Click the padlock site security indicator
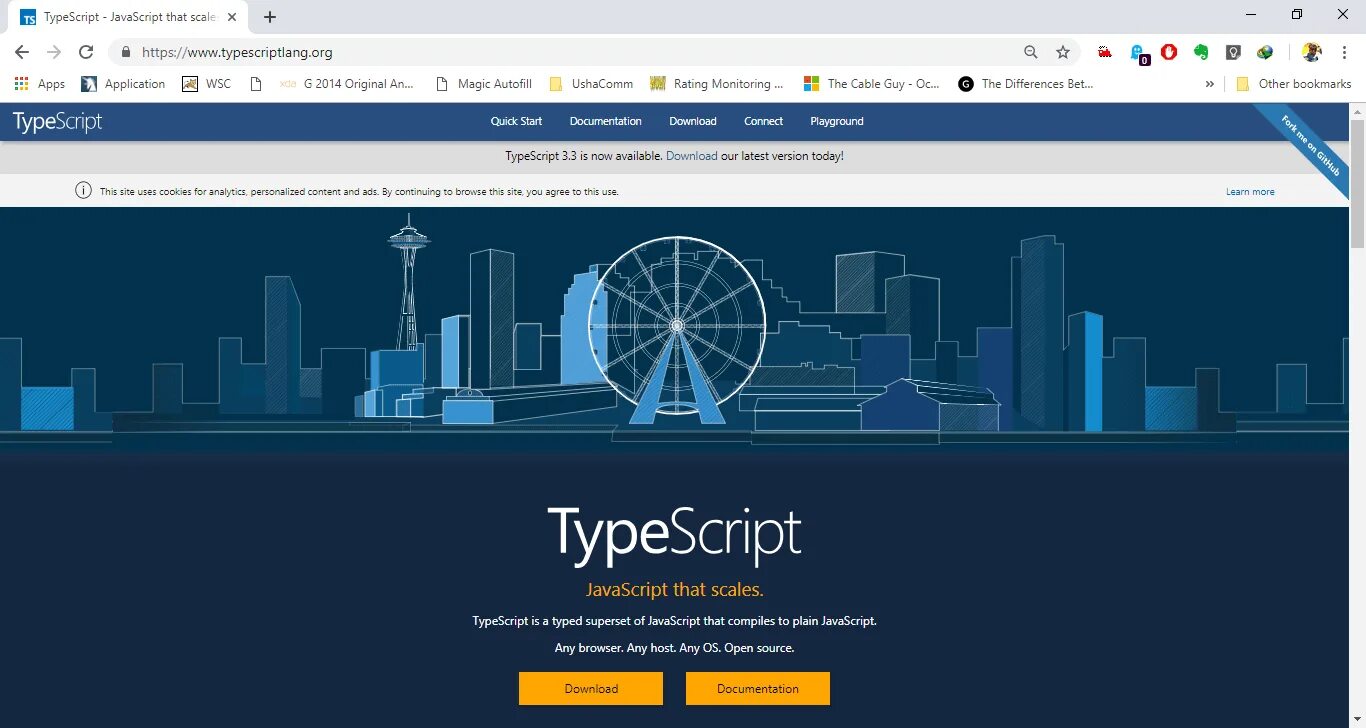 coord(126,52)
